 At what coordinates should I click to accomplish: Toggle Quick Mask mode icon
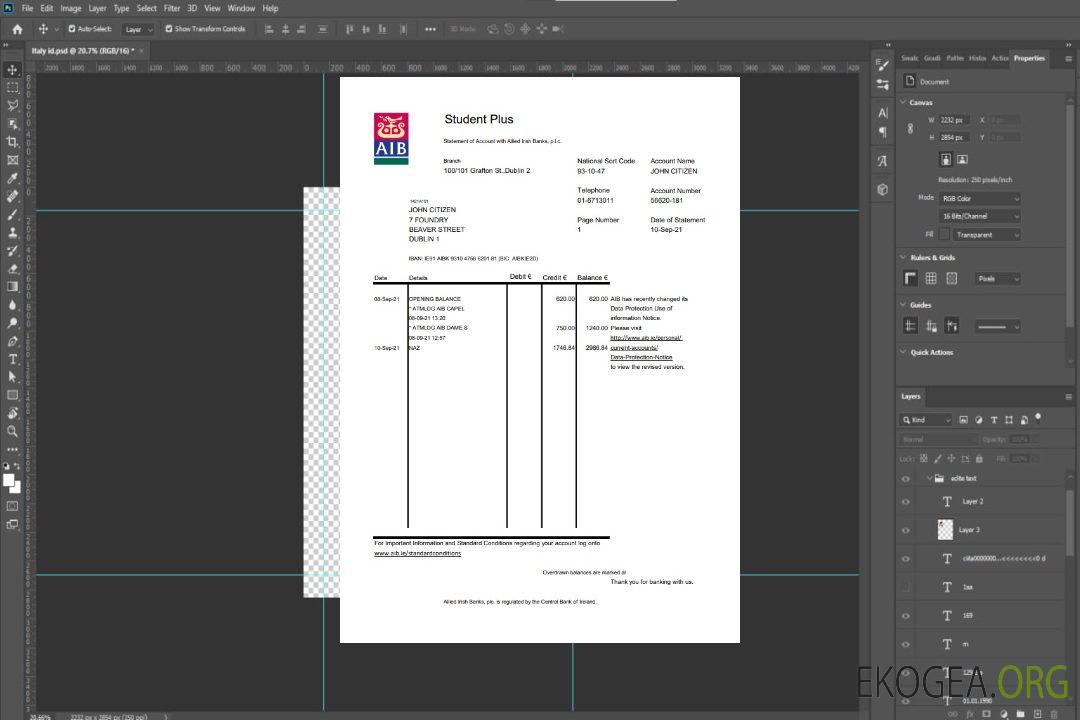(12, 506)
